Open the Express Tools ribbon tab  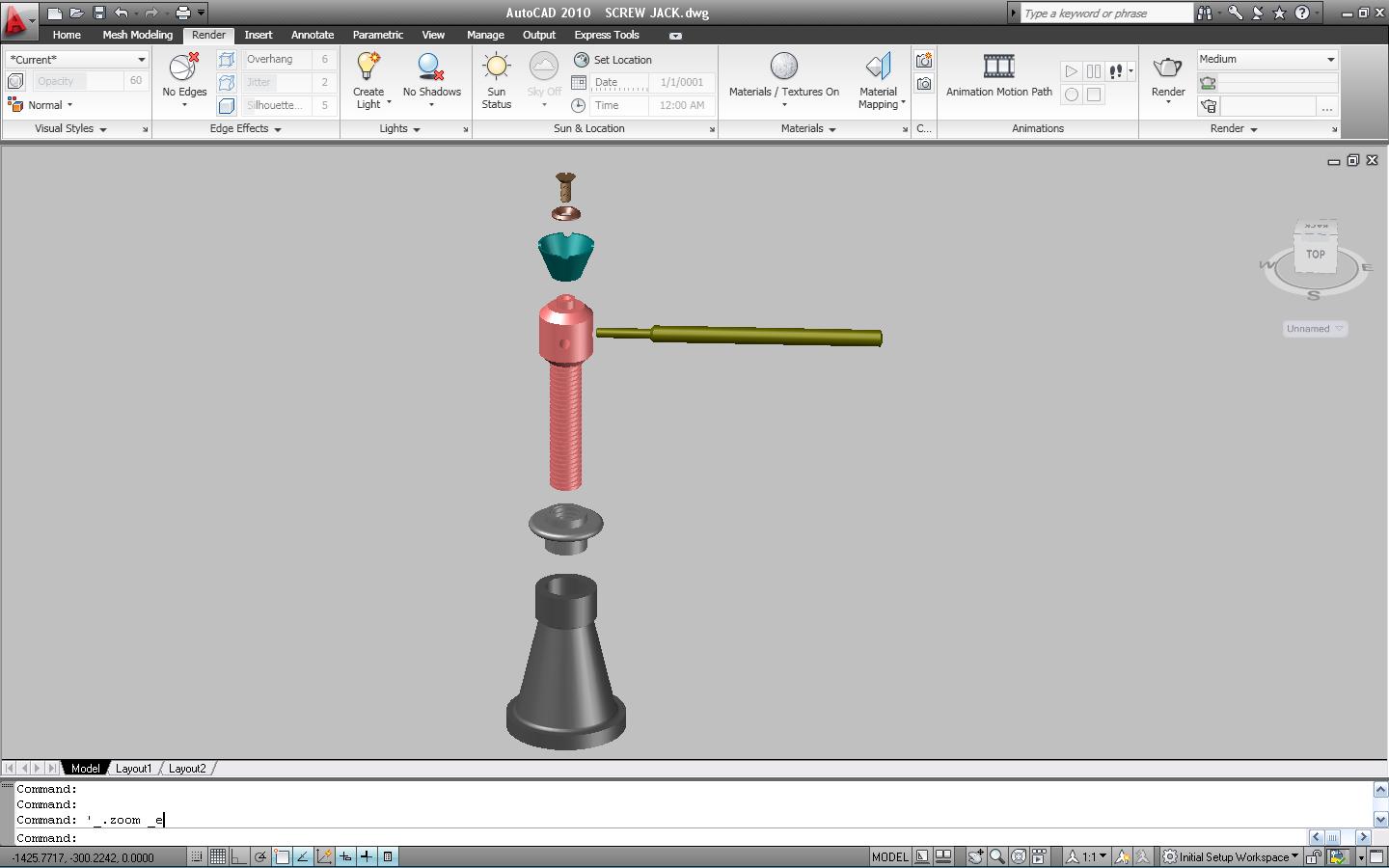coord(607,35)
